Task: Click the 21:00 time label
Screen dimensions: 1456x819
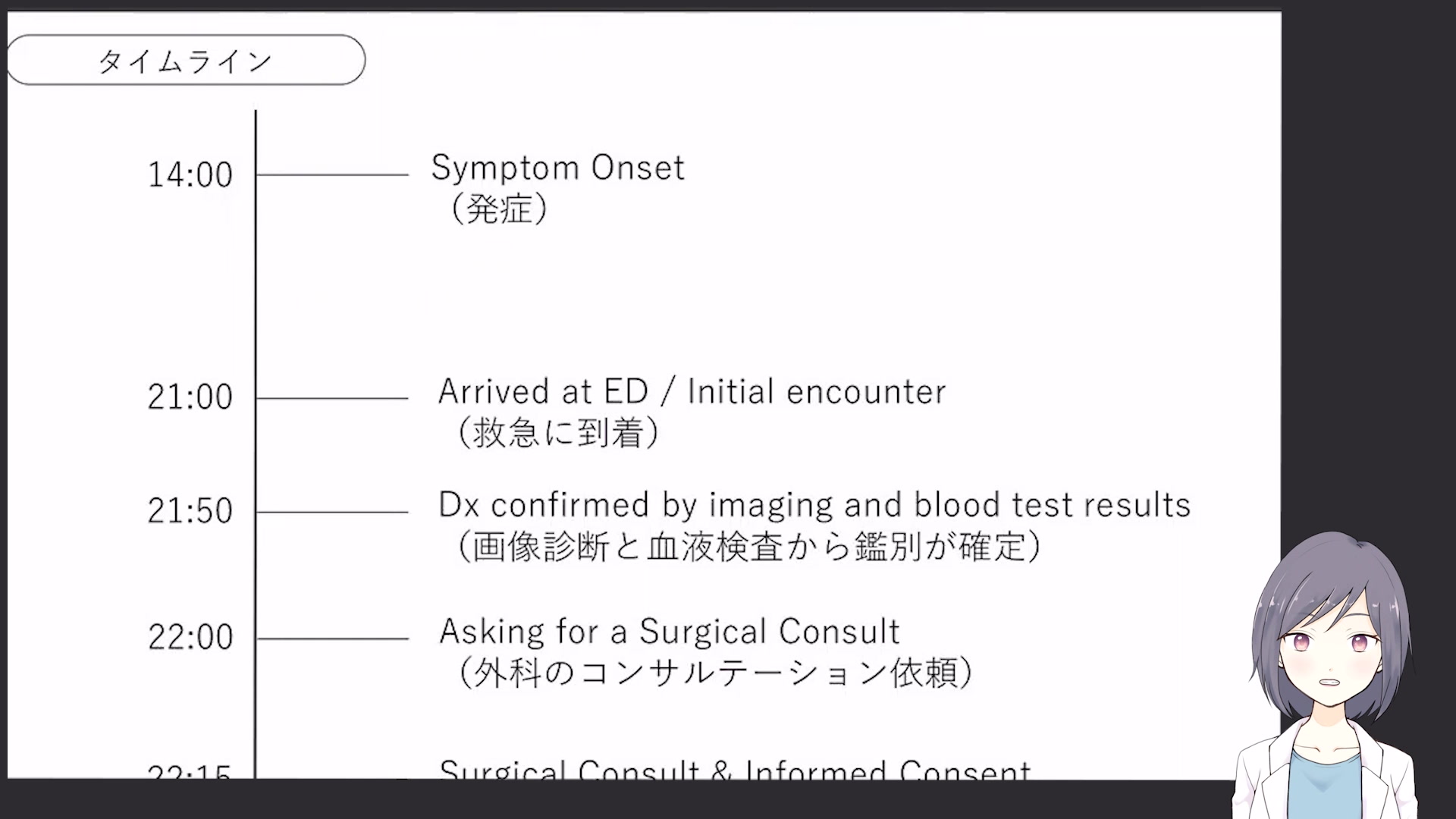Action: point(190,397)
